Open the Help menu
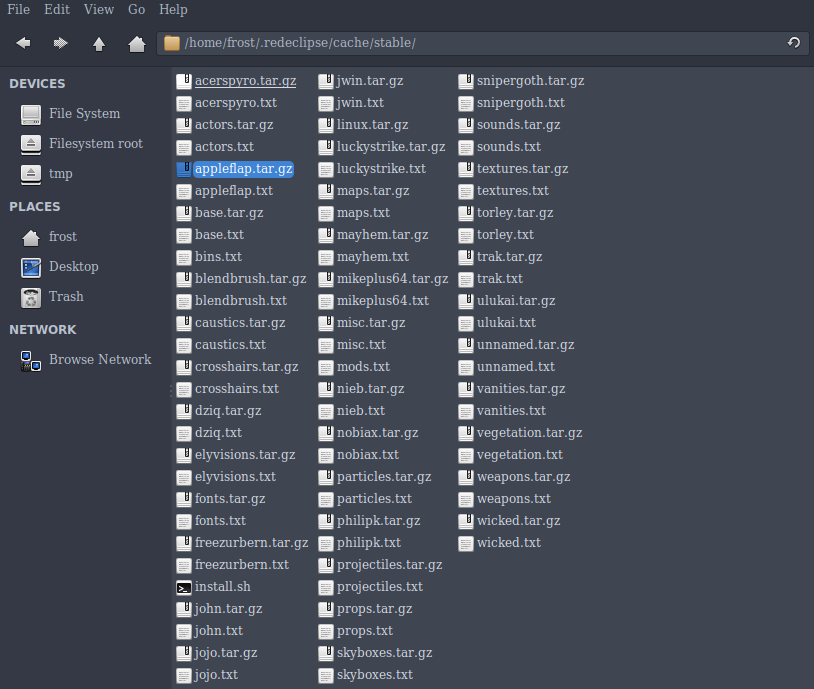Viewport: 814px width, 689px height. [x=173, y=9]
